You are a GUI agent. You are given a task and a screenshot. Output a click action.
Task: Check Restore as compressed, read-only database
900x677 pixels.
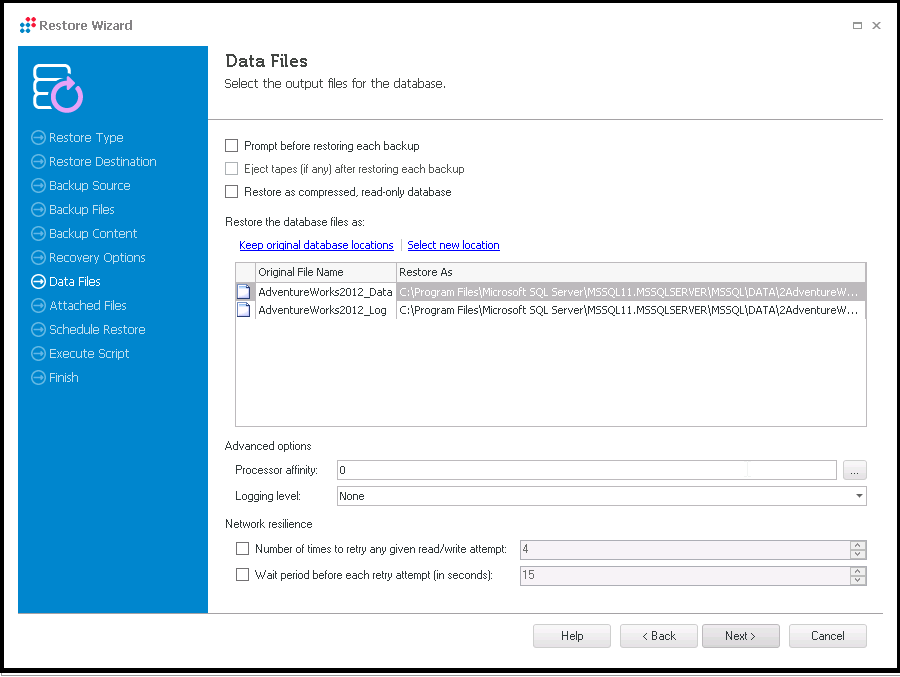click(x=231, y=192)
